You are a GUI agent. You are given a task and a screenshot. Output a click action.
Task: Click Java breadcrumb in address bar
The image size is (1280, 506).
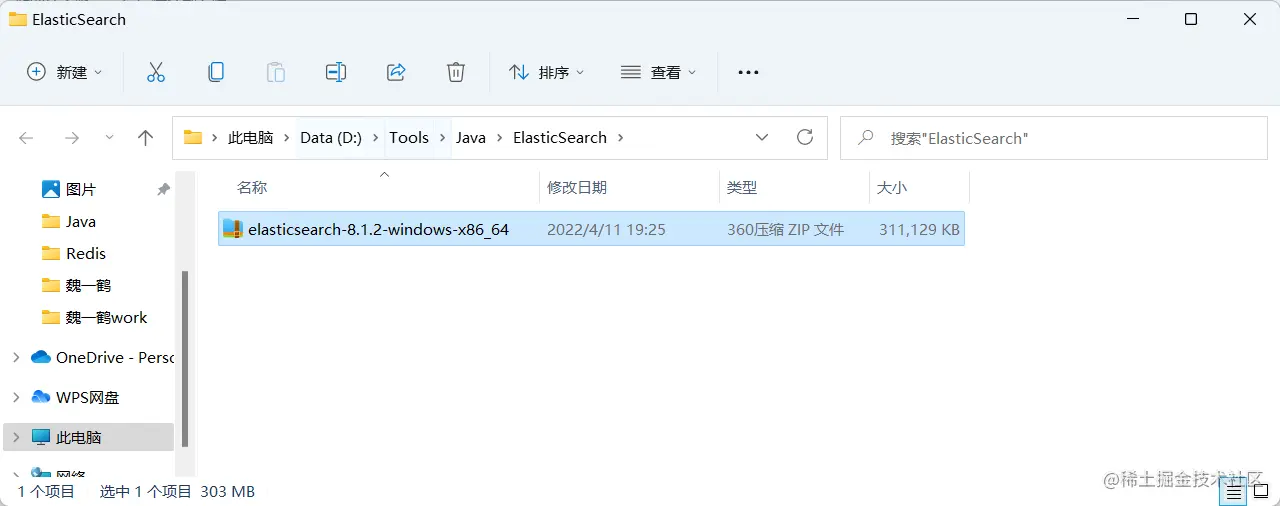point(471,138)
